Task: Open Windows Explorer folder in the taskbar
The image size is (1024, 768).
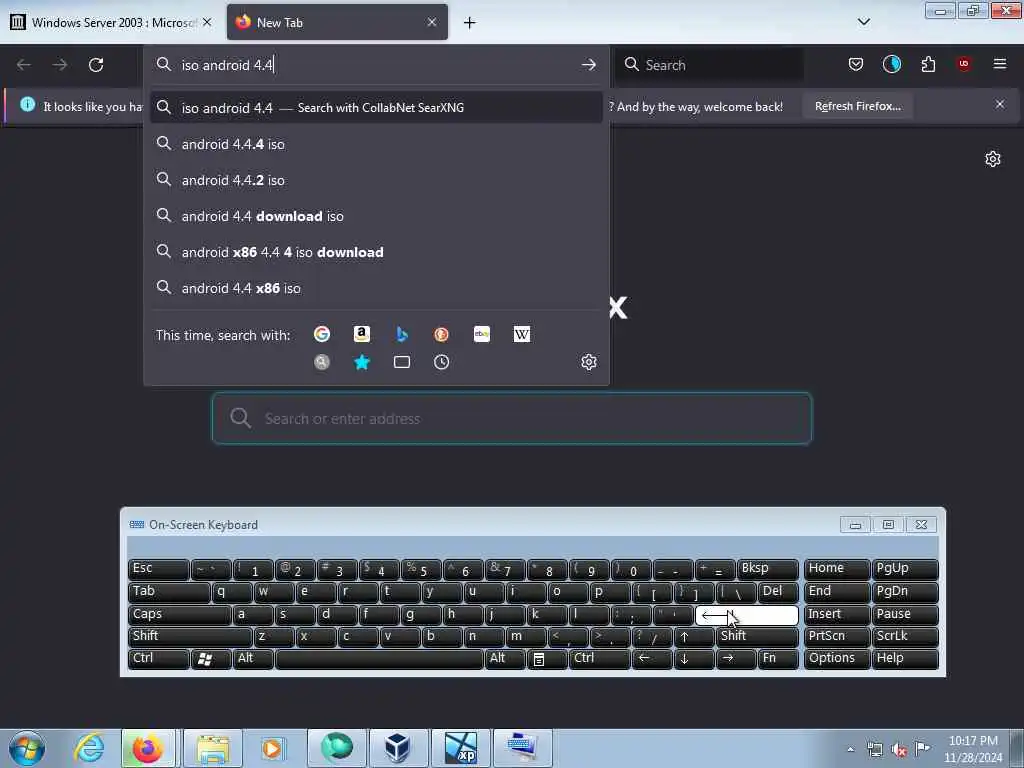Action: (x=213, y=748)
